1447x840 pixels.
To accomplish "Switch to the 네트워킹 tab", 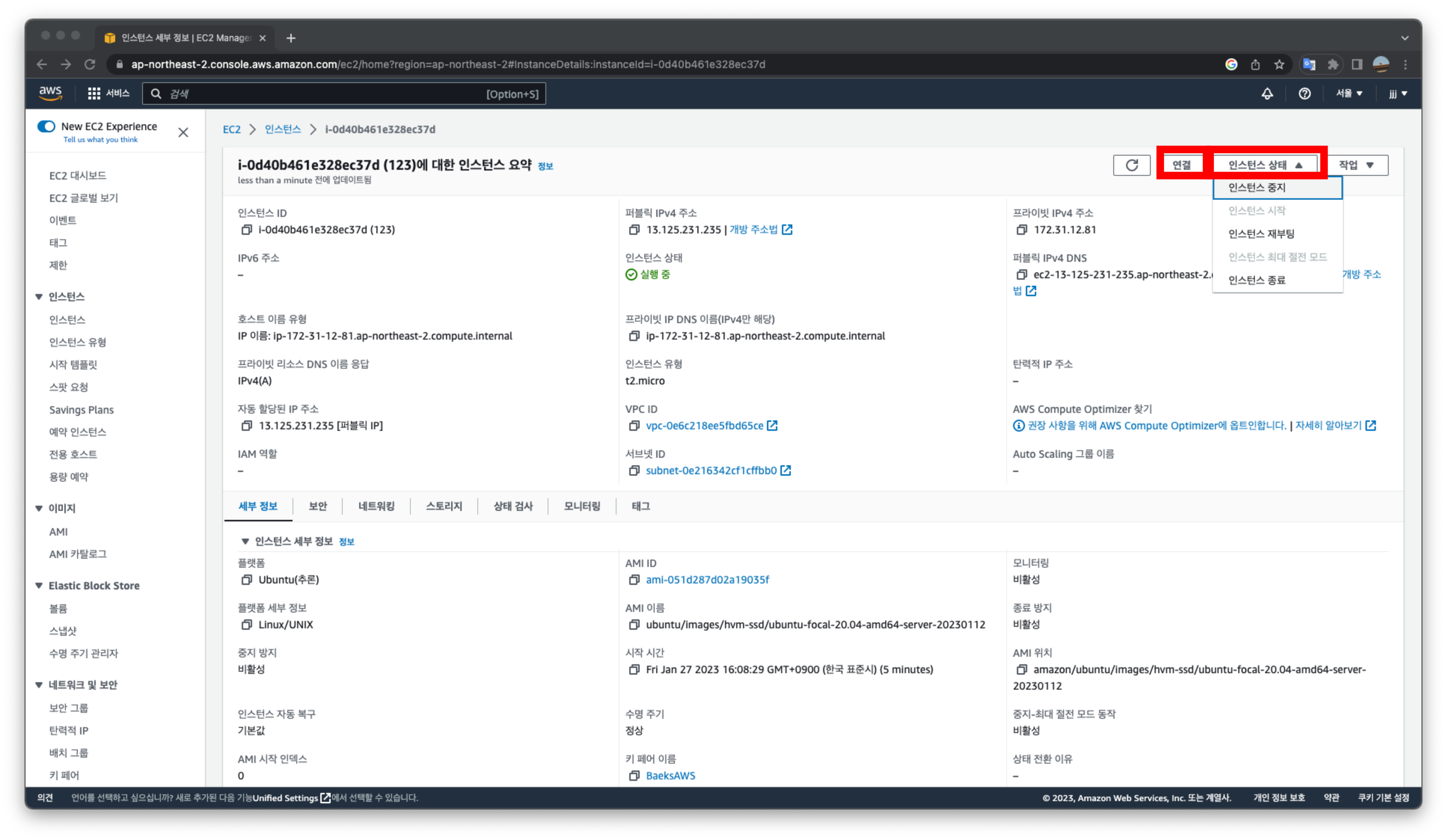I will [376, 506].
